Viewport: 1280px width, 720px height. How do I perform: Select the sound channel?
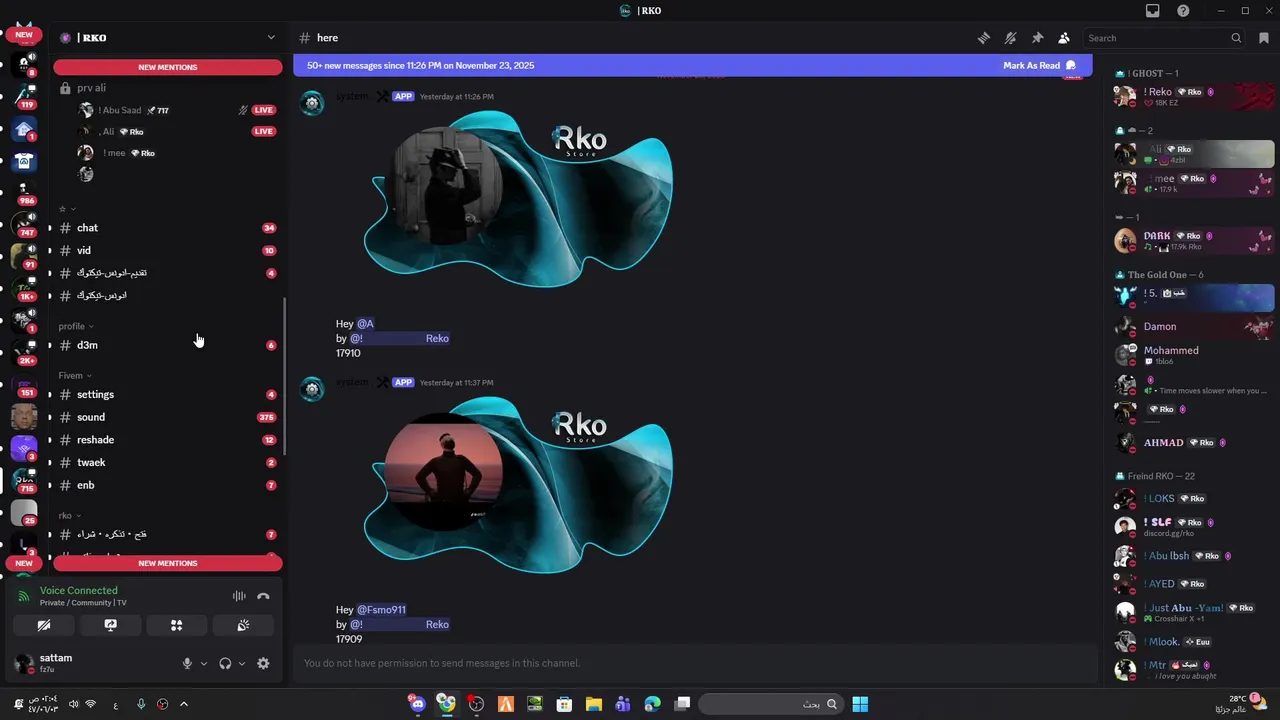click(168, 417)
